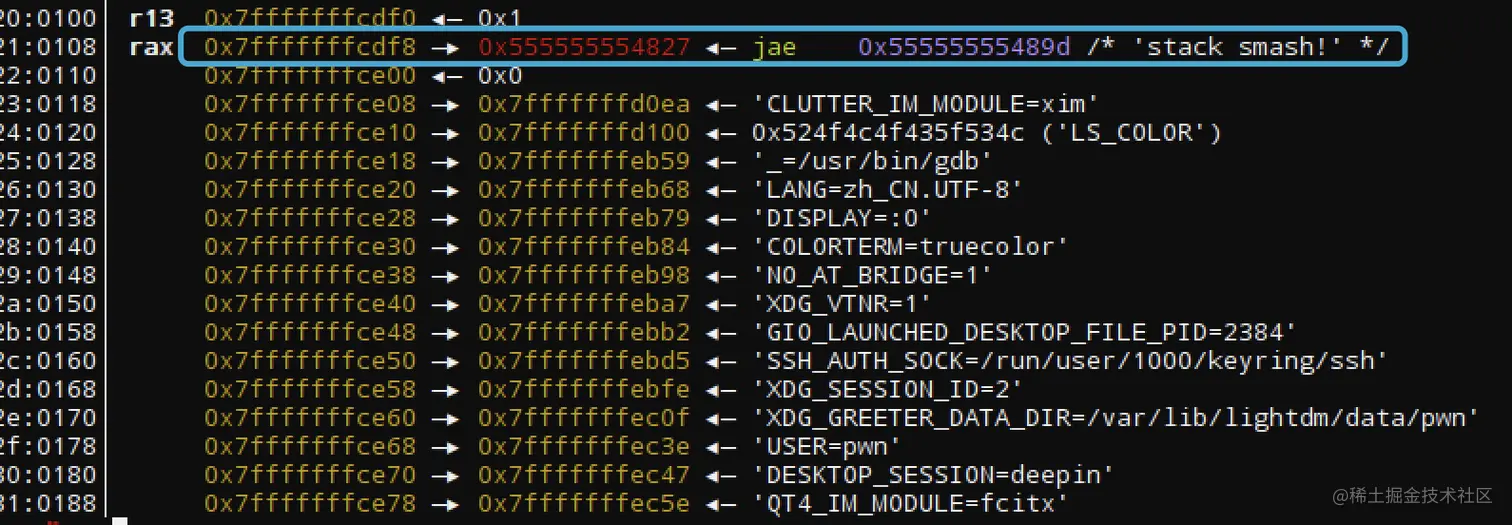Select the 'stack smash!' comment text

[x=1237, y=47]
